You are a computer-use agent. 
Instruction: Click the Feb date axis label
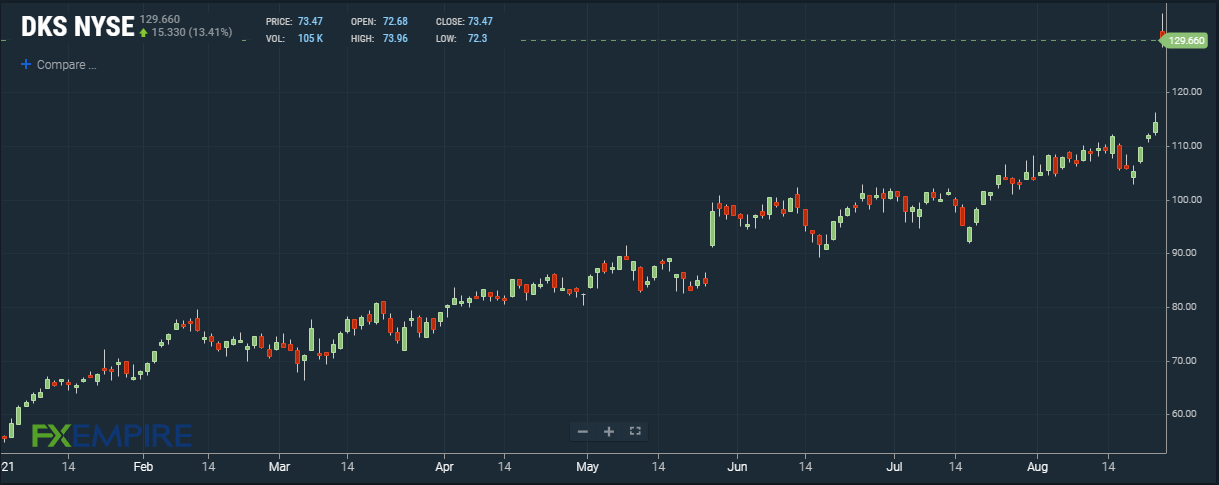142,467
